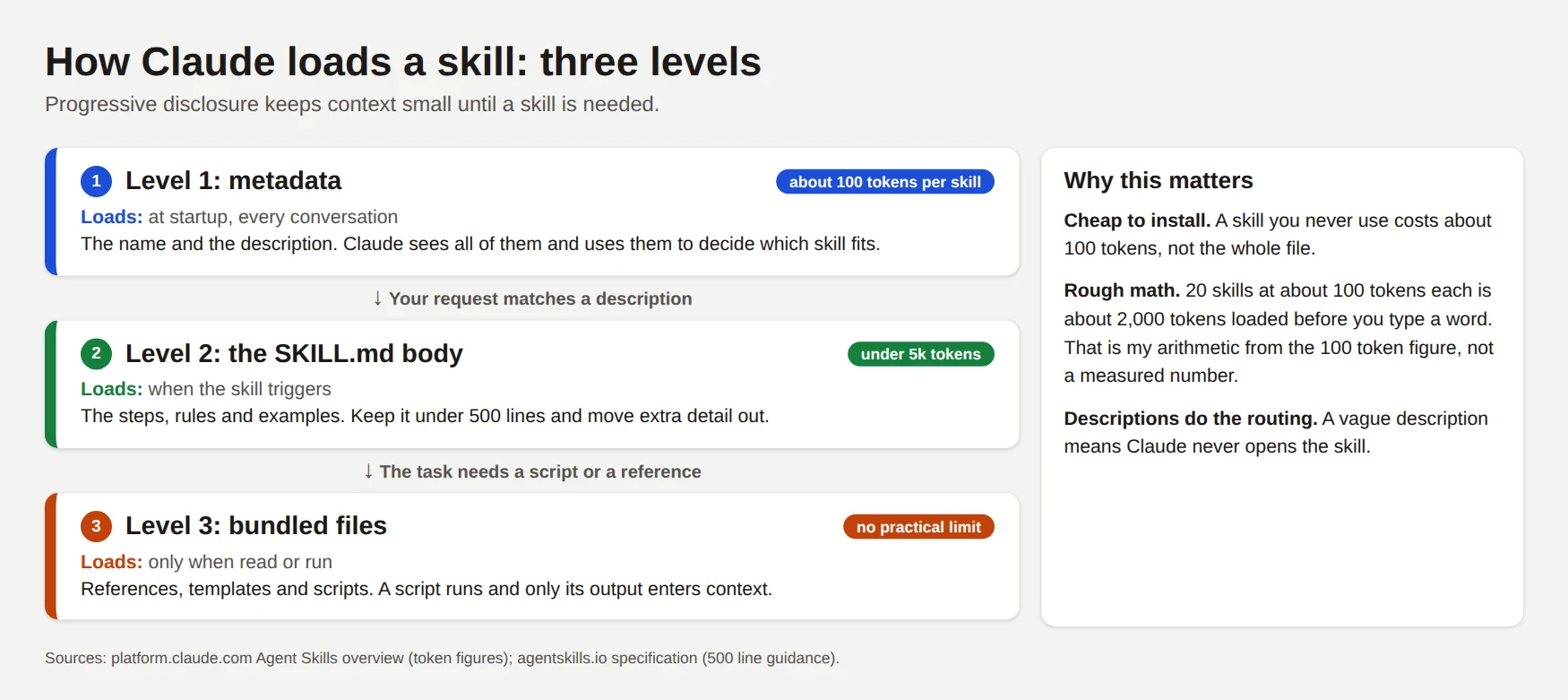Click the 'no practical limit' pill

click(918, 527)
